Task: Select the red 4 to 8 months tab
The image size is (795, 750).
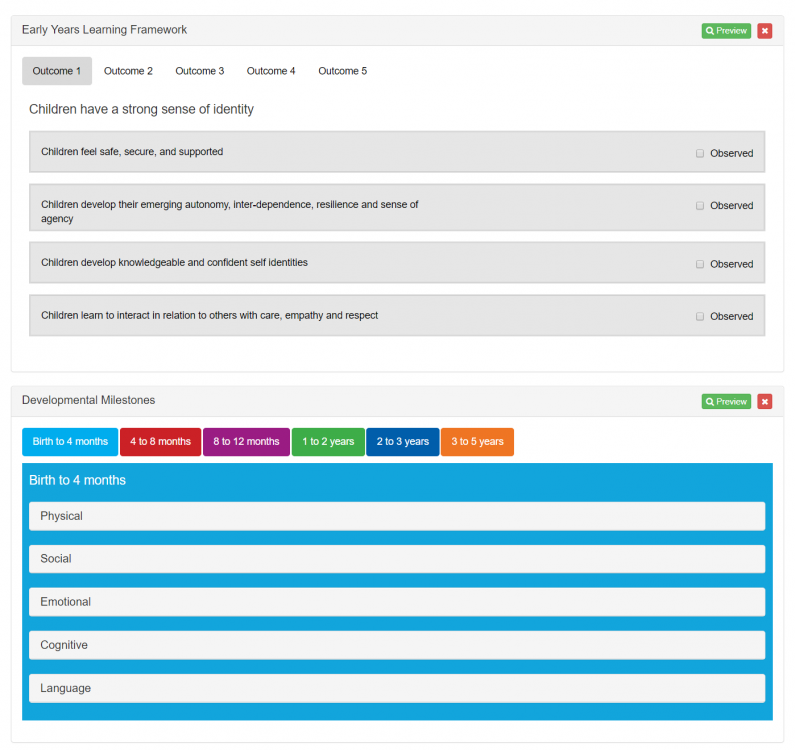Action: coord(160,442)
